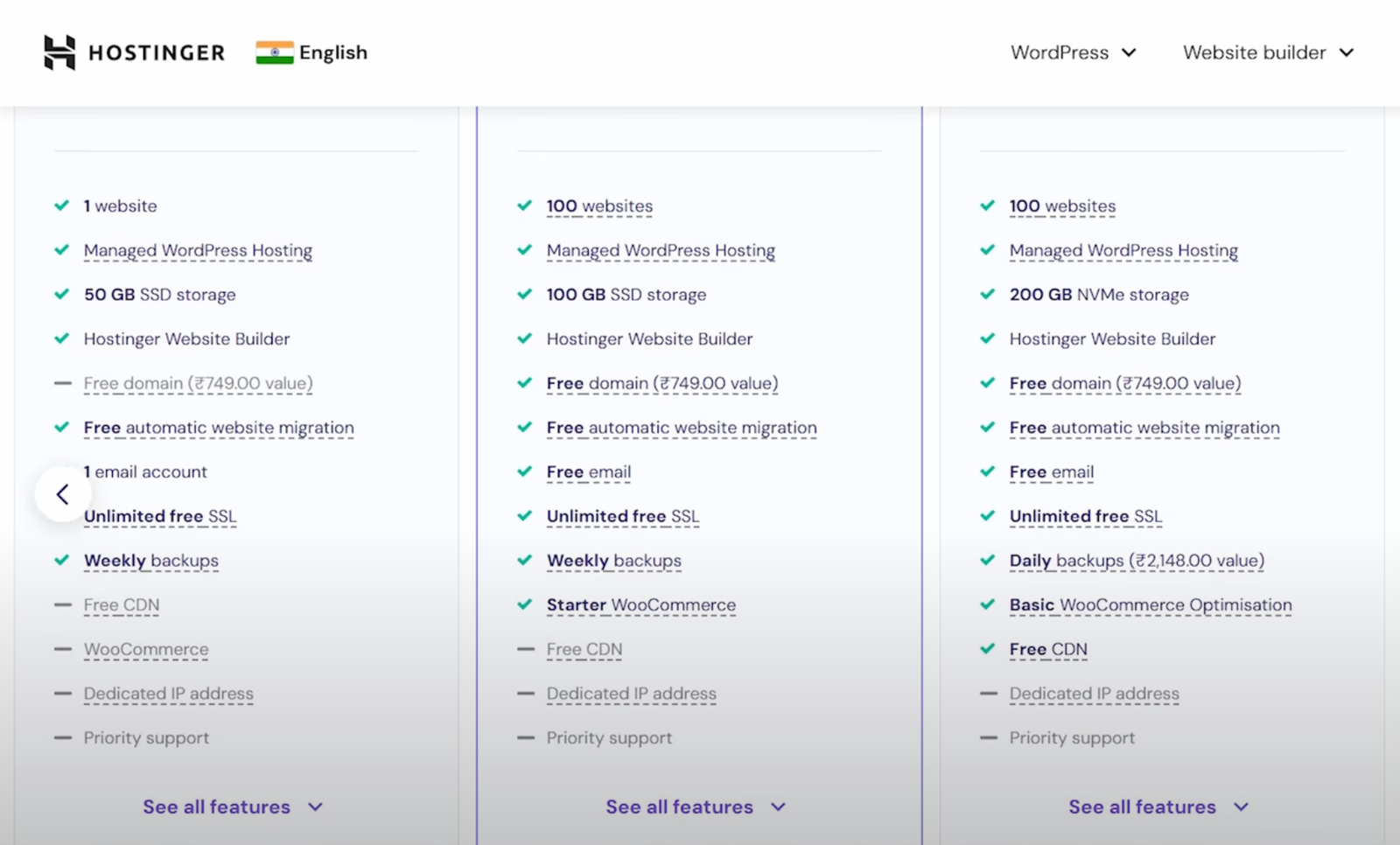The width and height of the screenshot is (1400, 845).
Task: Click 'Starter WooCommerce' feature
Action: coord(641,605)
